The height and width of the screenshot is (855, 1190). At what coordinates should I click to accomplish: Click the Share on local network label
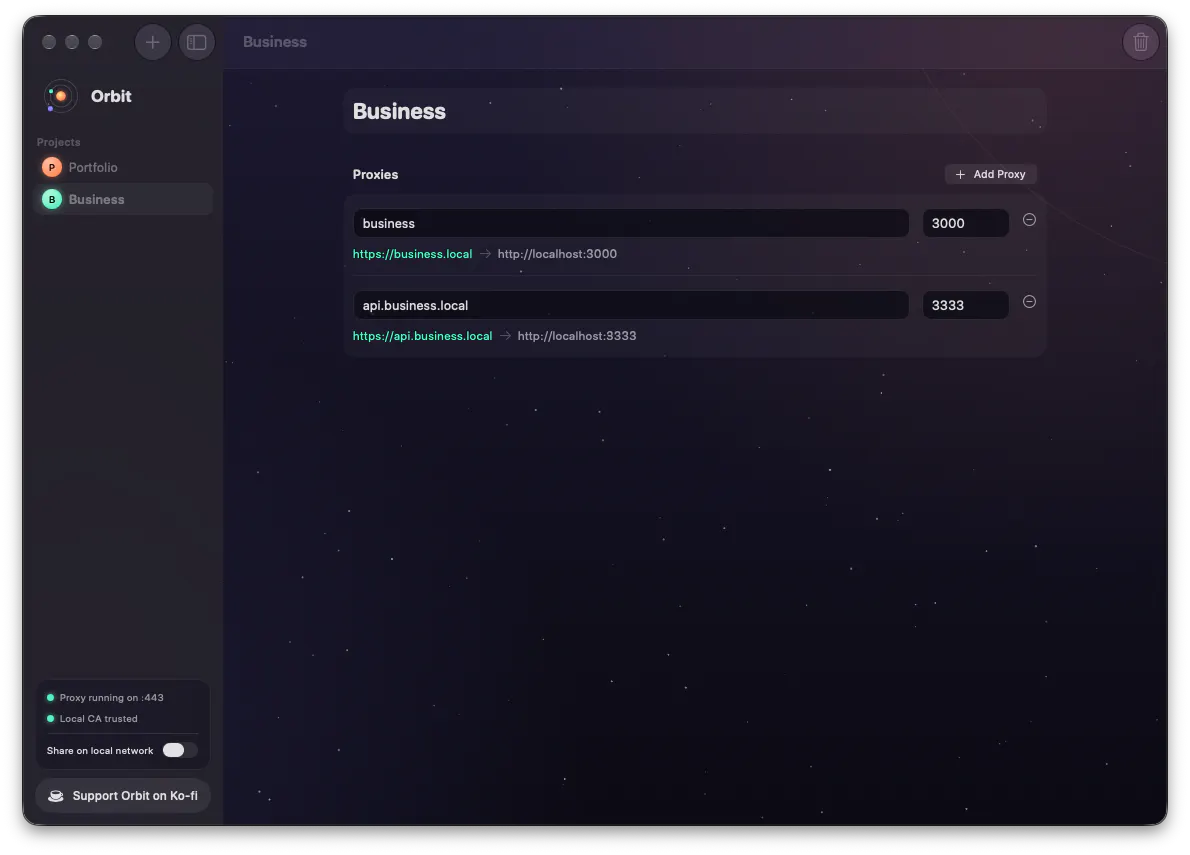[x=100, y=750]
